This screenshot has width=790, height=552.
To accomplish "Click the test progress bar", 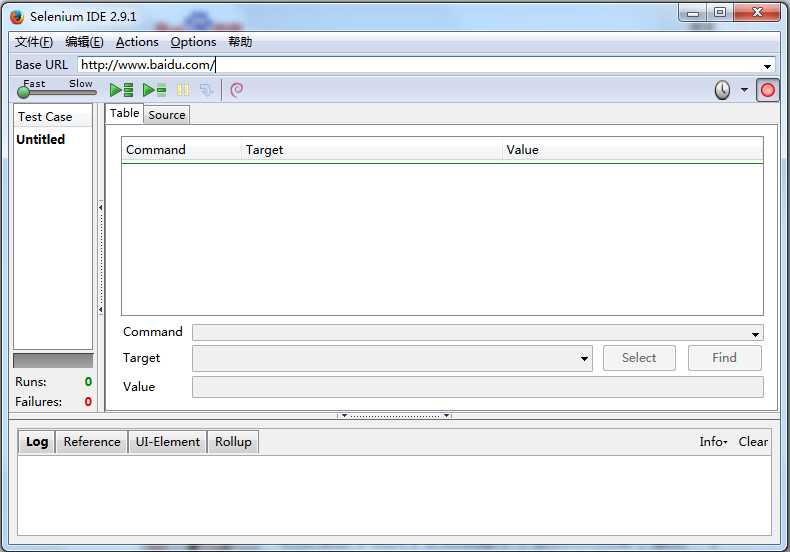I will coord(53,361).
